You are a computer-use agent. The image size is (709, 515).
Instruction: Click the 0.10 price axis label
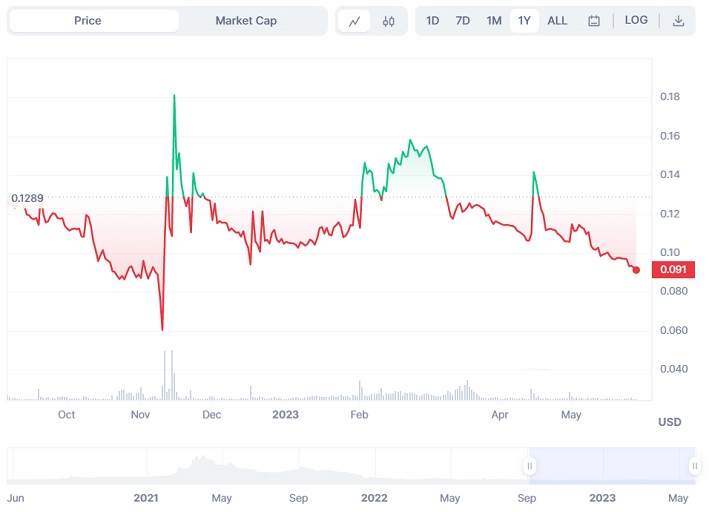point(670,252)
